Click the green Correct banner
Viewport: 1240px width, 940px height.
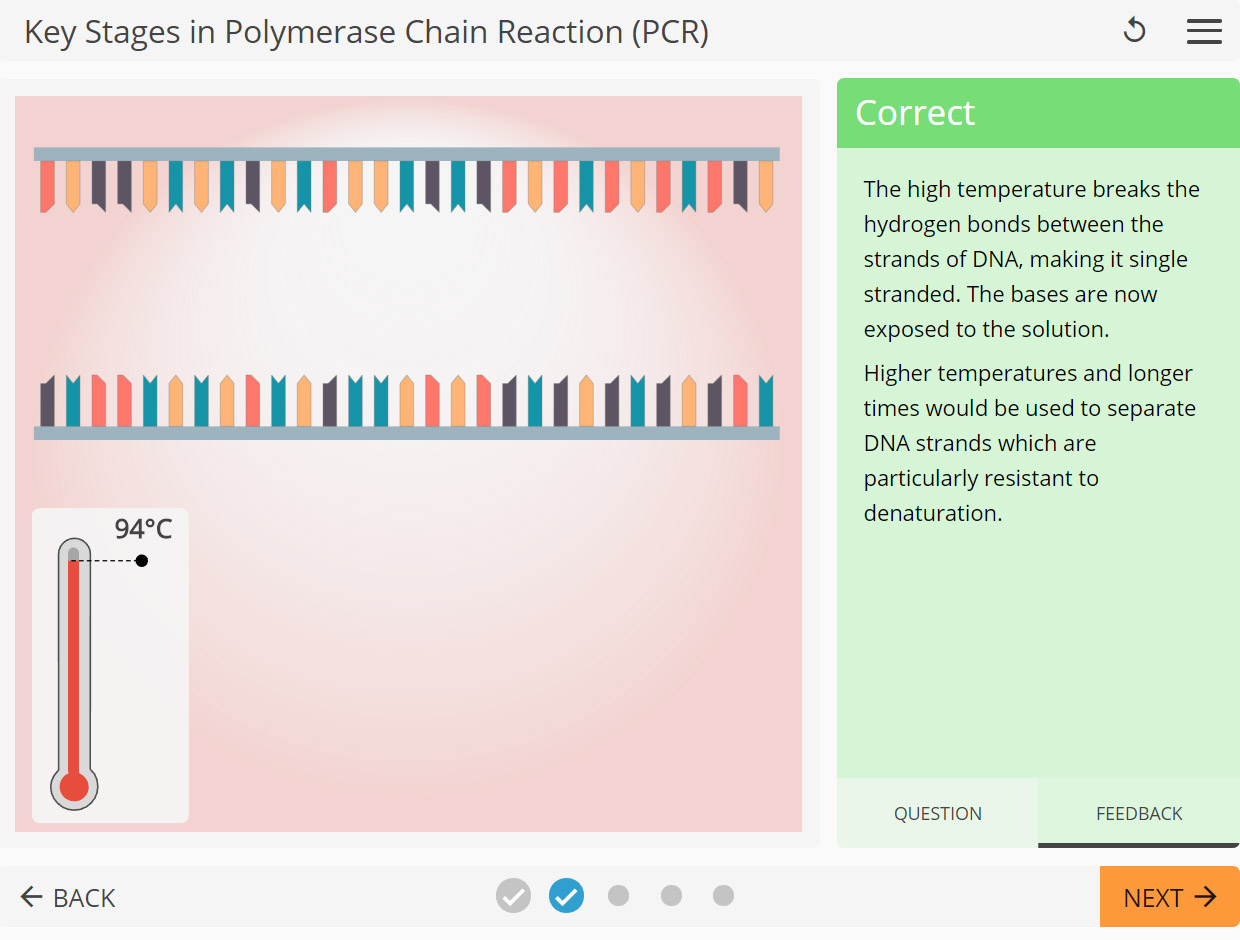coord(1038,112)
